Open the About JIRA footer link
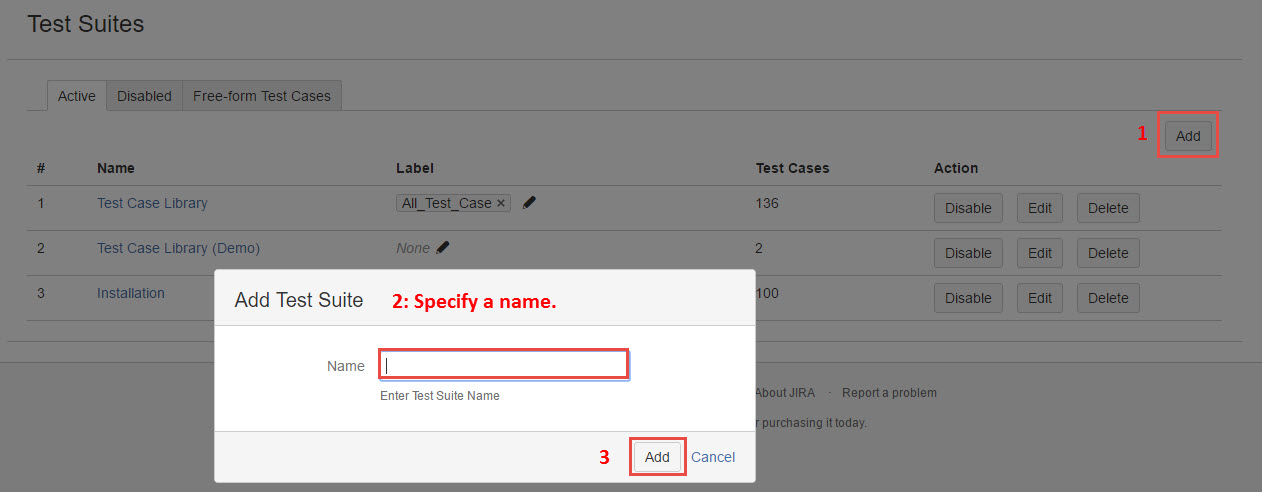This screenshot has height=492, width=1262. [784, 392]
